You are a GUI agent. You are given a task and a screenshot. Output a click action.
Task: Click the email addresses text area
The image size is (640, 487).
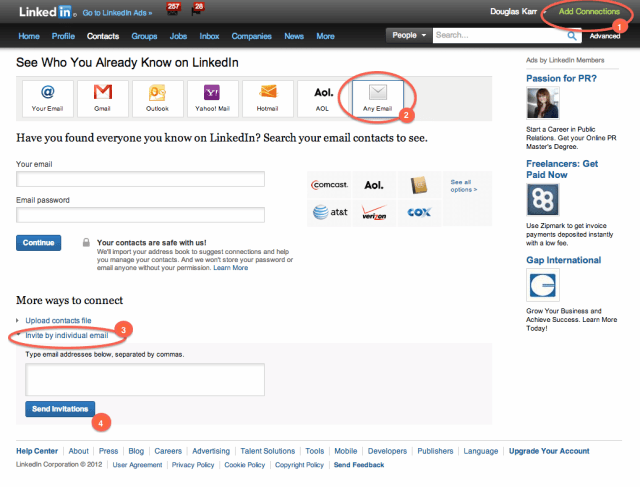click(145, 380)
